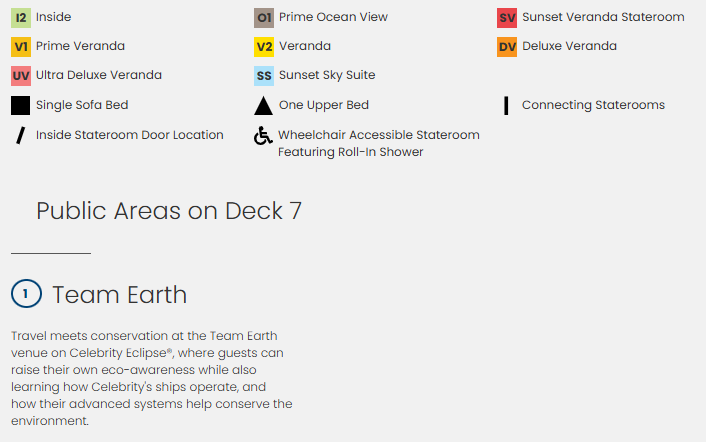Click the One Upper Bed triangle icon
This screenshot has height=442, width=706.
[x=264, y=105]
